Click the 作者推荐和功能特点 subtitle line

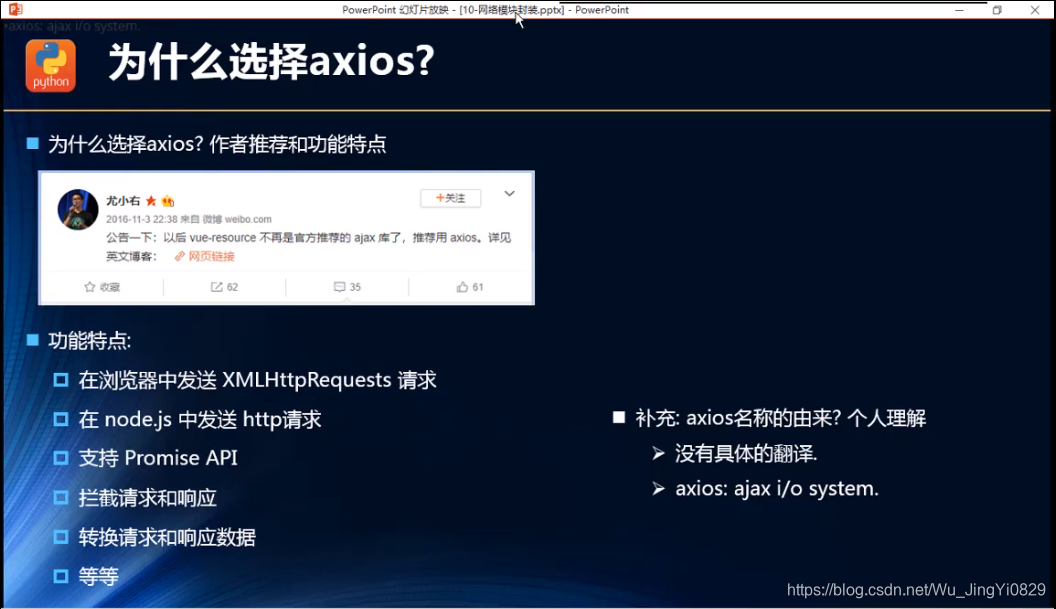pyautogui.click(x=217, y=144)
